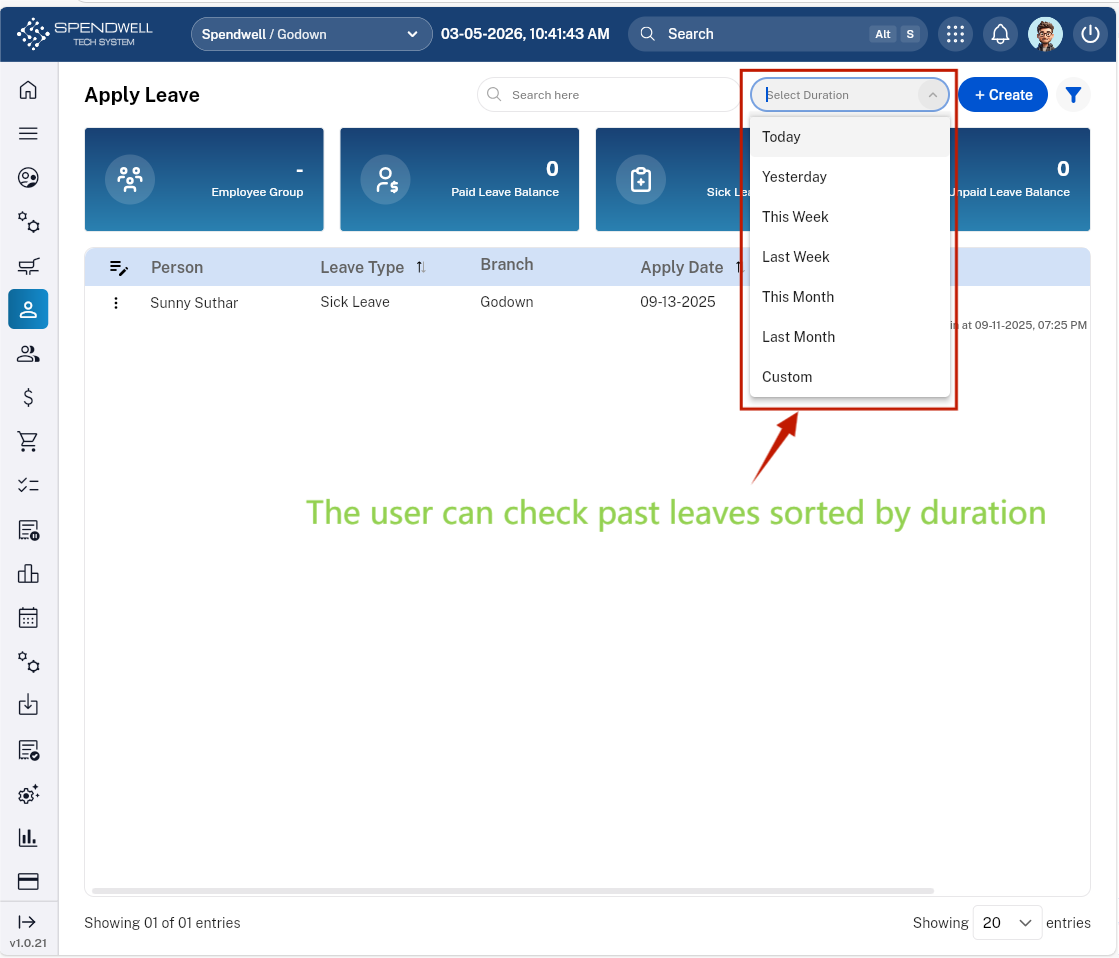This screenshot has width=1119, height=958.
Task: Open notifications bell icon
Action: click(1000, 34)
